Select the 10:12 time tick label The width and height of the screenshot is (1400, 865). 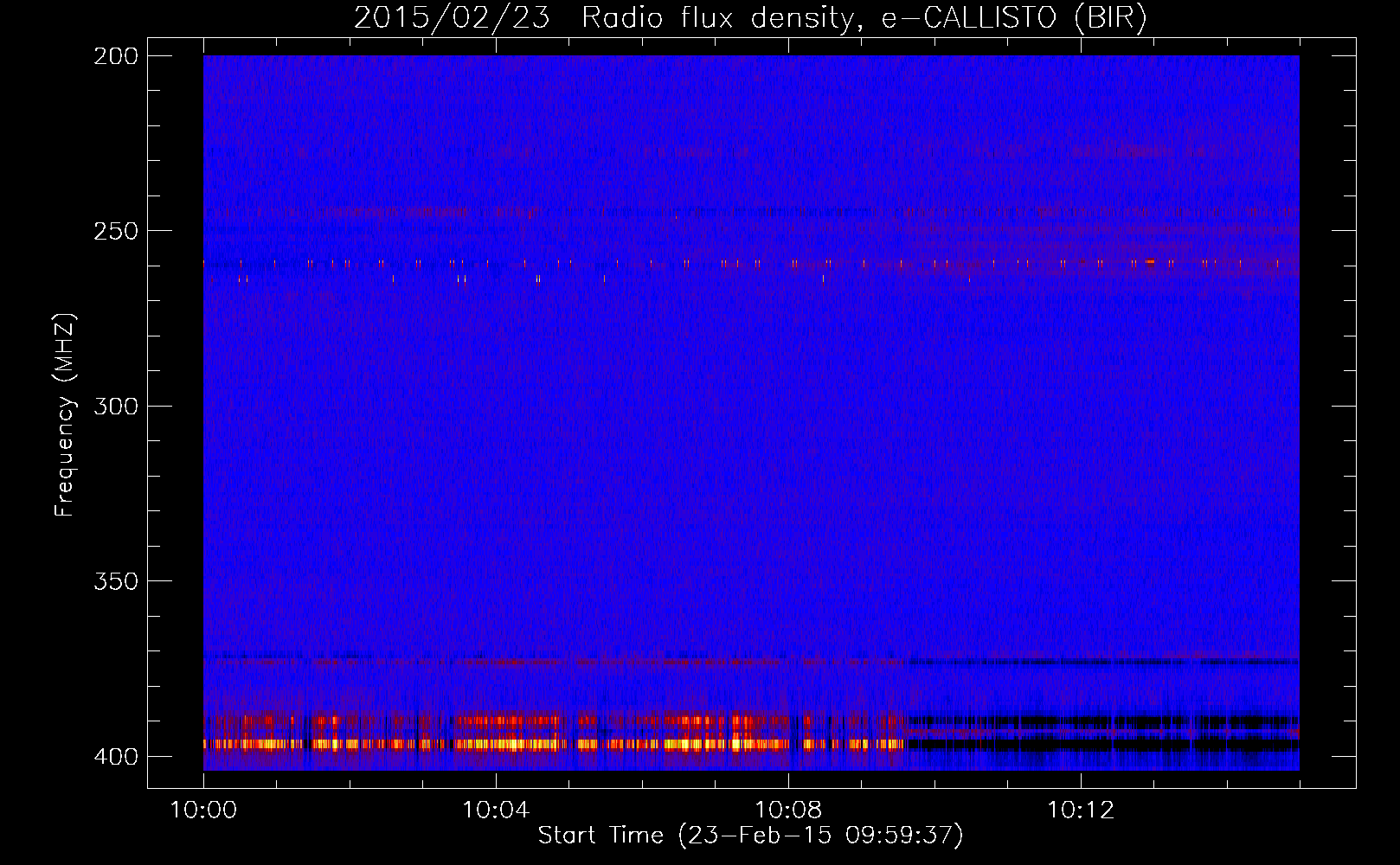1081,810
